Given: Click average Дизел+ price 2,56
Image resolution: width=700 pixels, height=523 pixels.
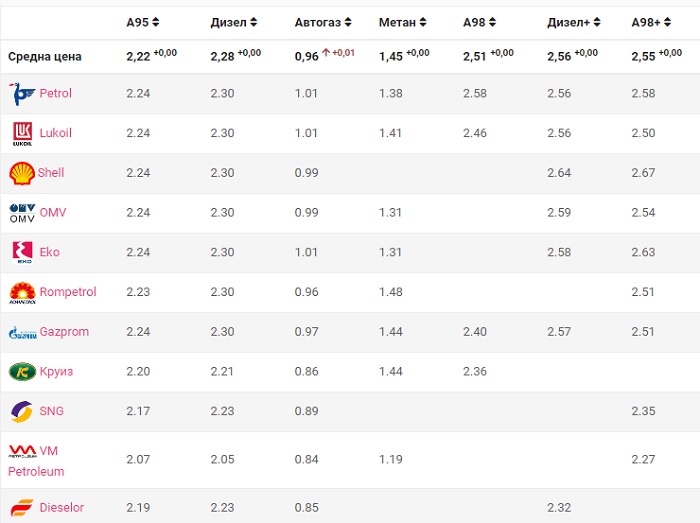Looking at the screenshot, I should point(559,57).
